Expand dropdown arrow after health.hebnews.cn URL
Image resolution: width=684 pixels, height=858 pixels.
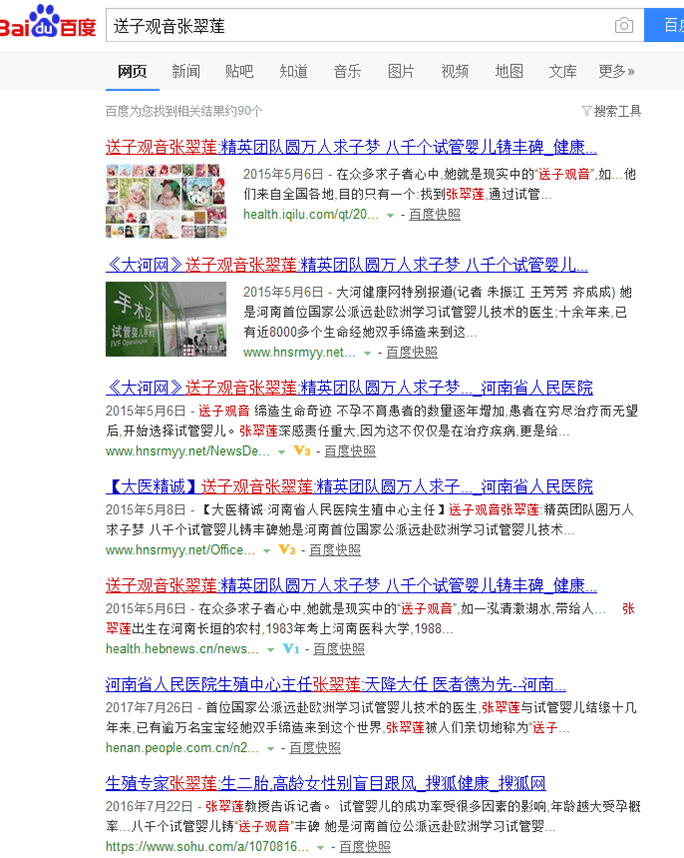pyautogui.click(x=270, y=650)
